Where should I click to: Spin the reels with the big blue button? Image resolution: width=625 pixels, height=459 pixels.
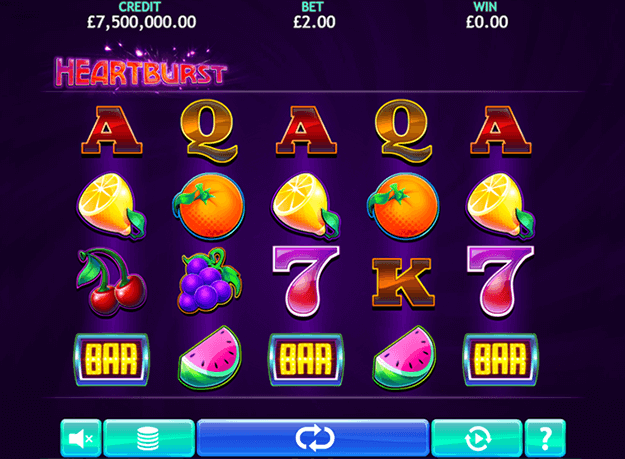coord(313,437)
